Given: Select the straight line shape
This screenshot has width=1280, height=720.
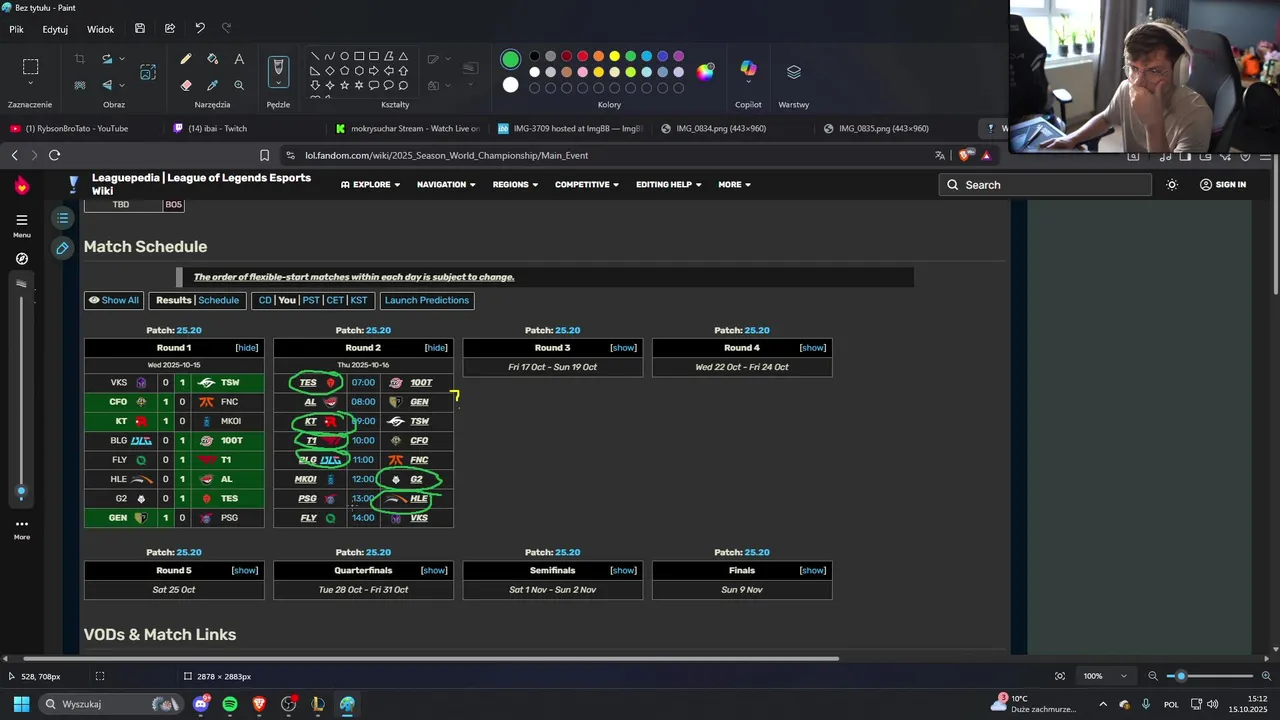Looking at the screenshot, I should tap(315, 56).
